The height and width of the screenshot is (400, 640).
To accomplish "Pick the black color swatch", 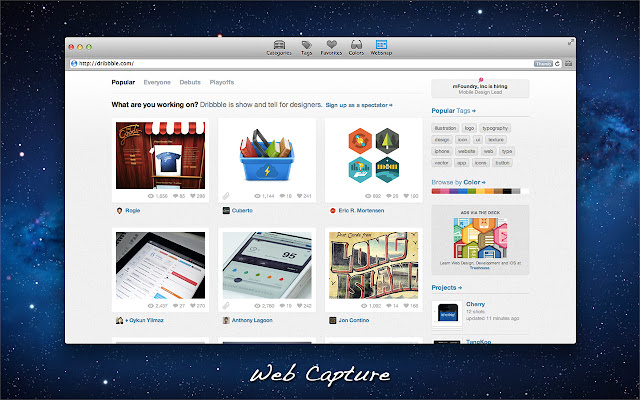I will coord(507,191).
